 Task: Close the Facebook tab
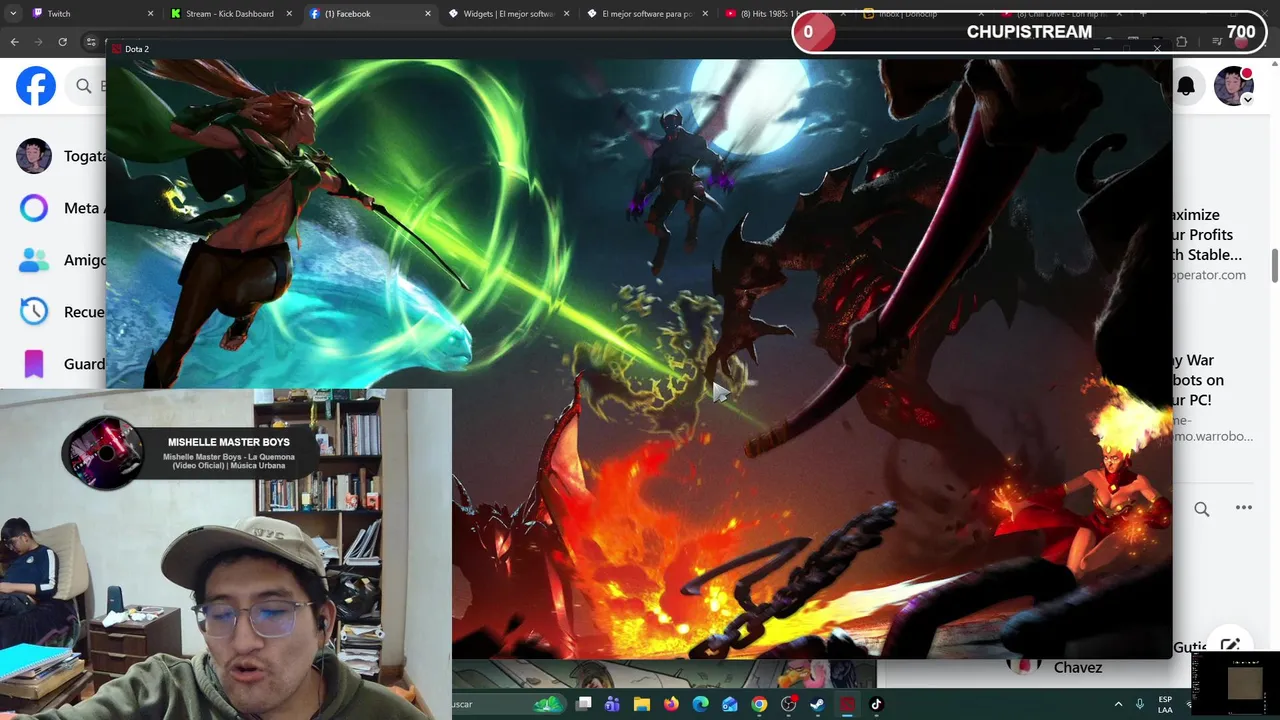[428, 14]
